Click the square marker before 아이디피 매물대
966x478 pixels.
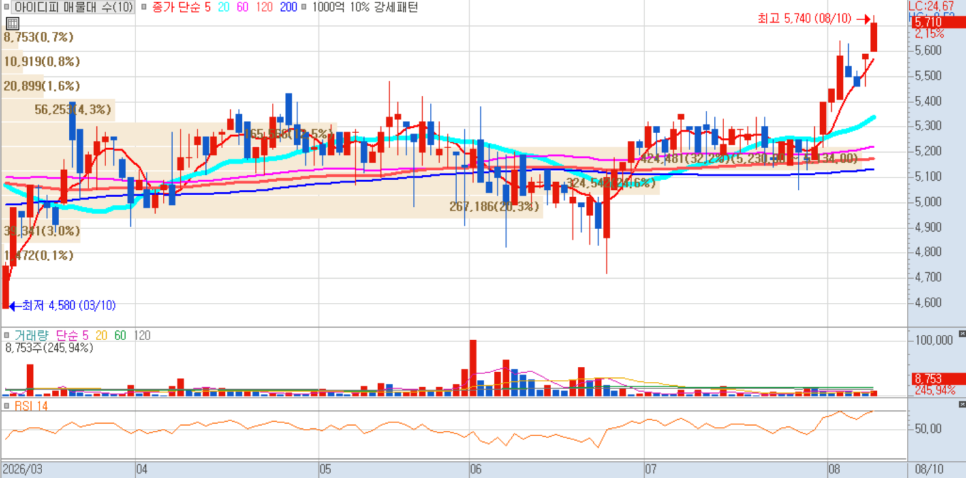click(6, 7)
